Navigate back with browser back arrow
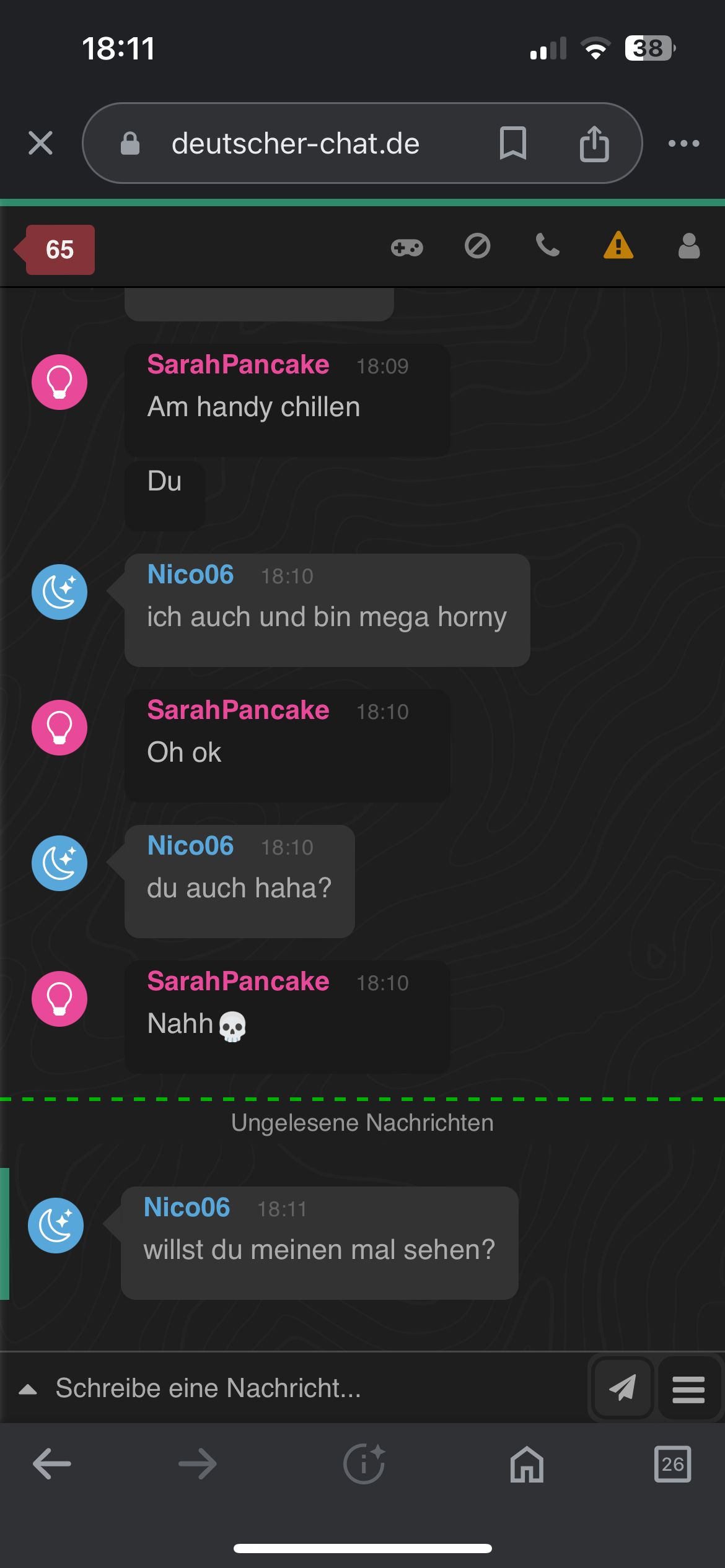This screenshot has height=1568, width=725. coord(52,1464)
